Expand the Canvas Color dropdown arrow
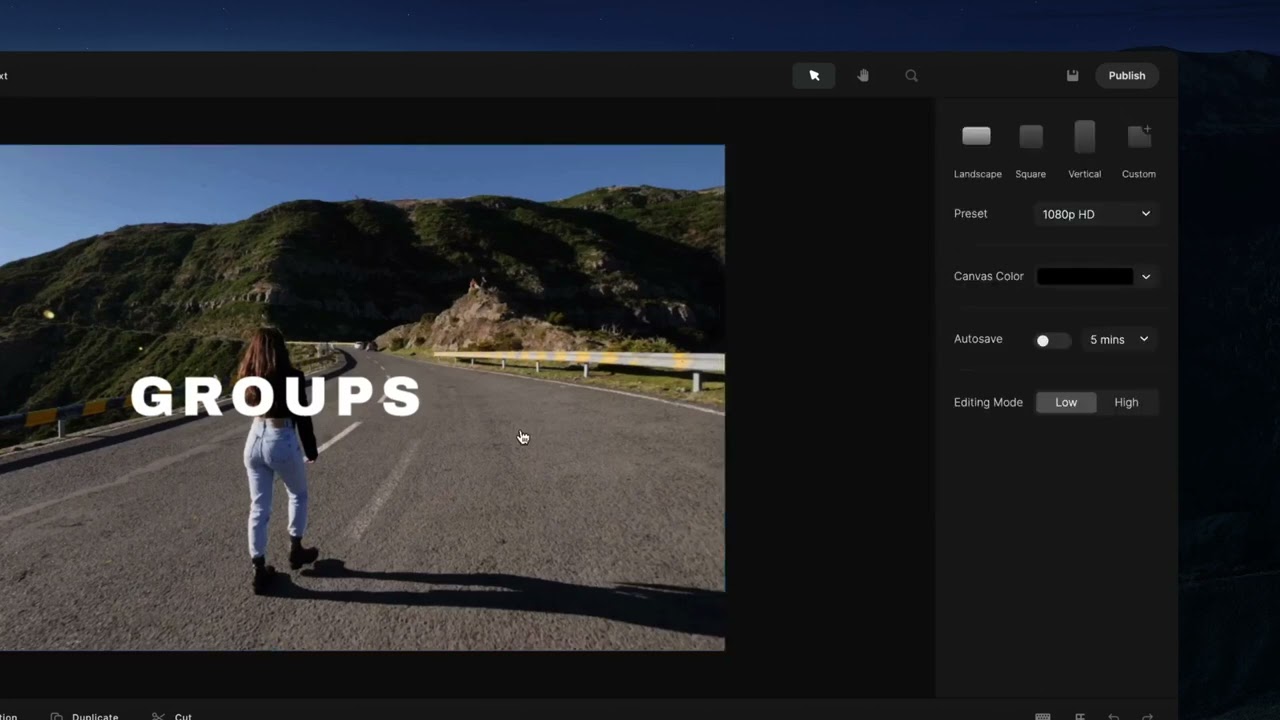The width and height of the screenshot is (1280, 720). (x=1146, y=277)
